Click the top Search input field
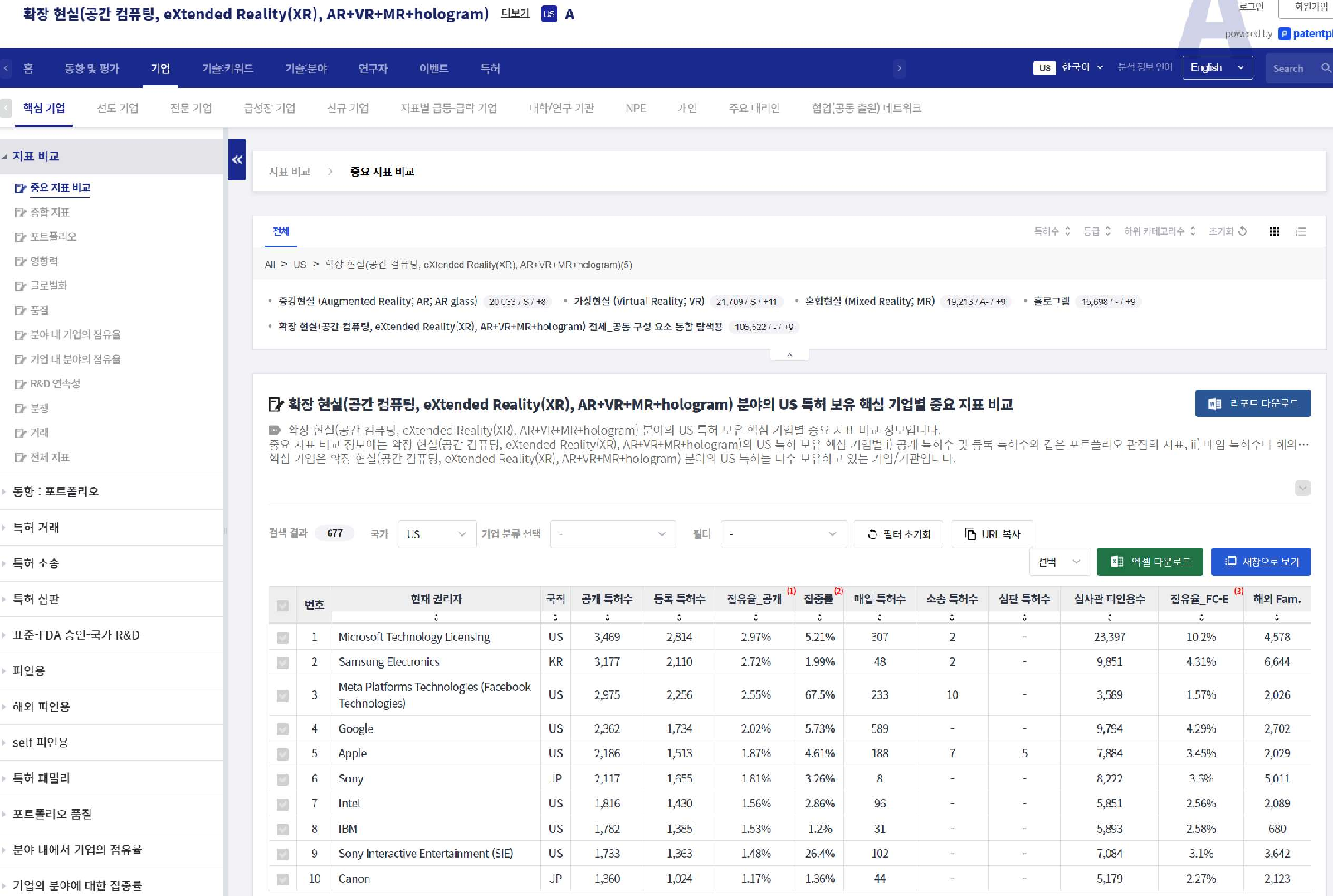 click(x=1292, y=68)
